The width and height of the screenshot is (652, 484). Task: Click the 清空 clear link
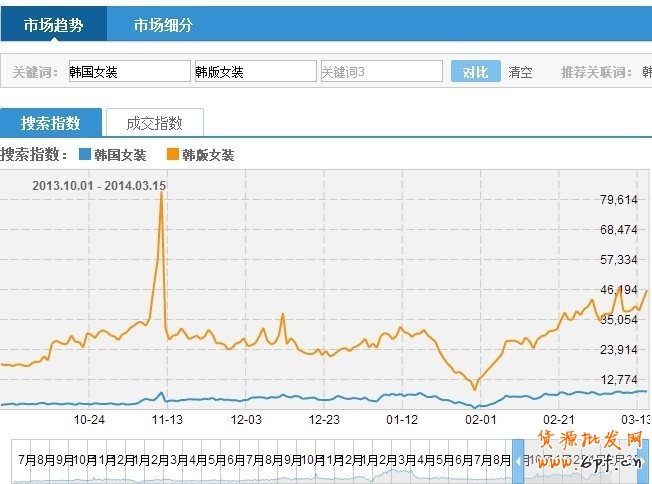coord(520,72)
